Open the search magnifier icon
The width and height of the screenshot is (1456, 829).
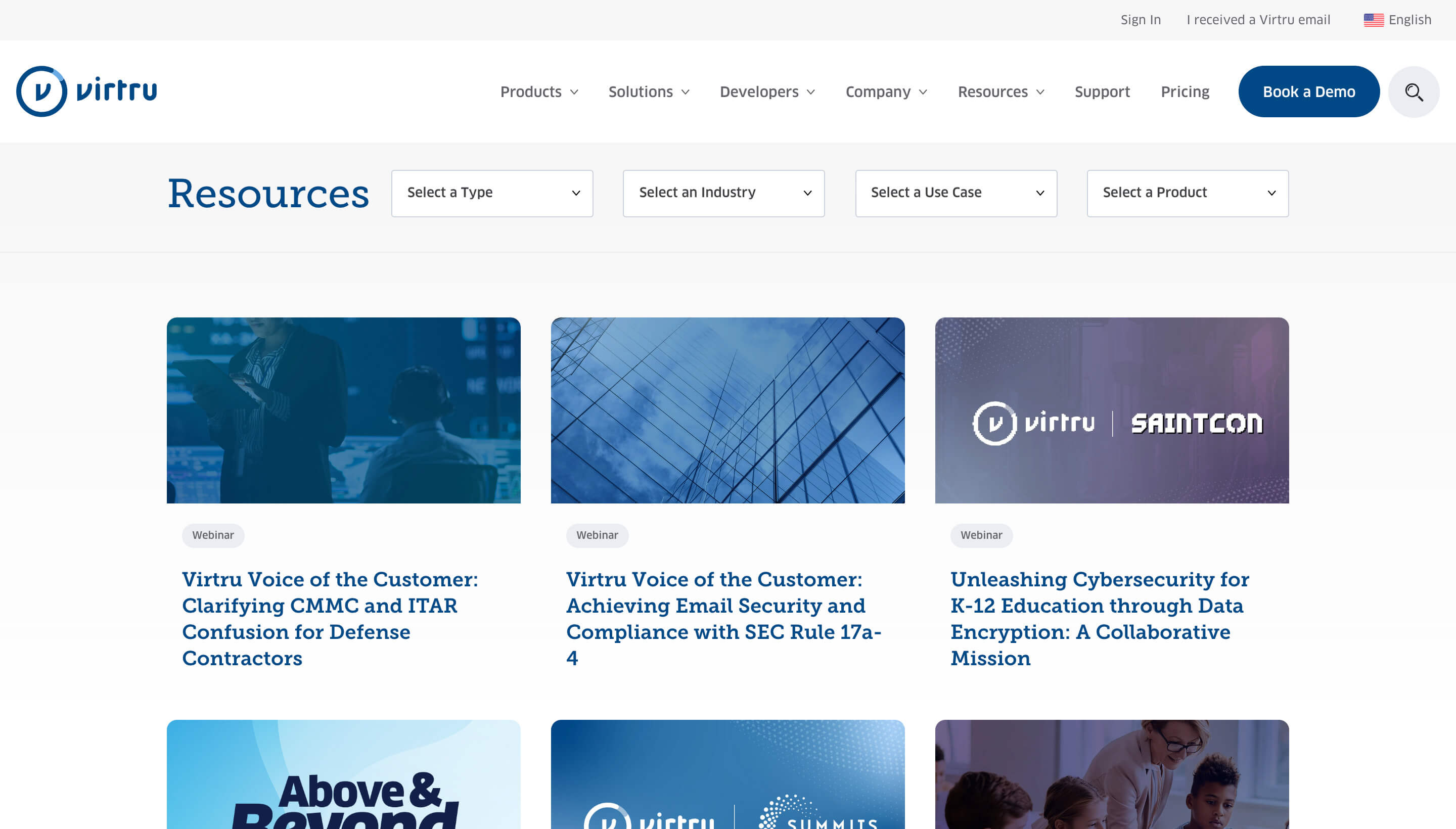(1414, 91)
